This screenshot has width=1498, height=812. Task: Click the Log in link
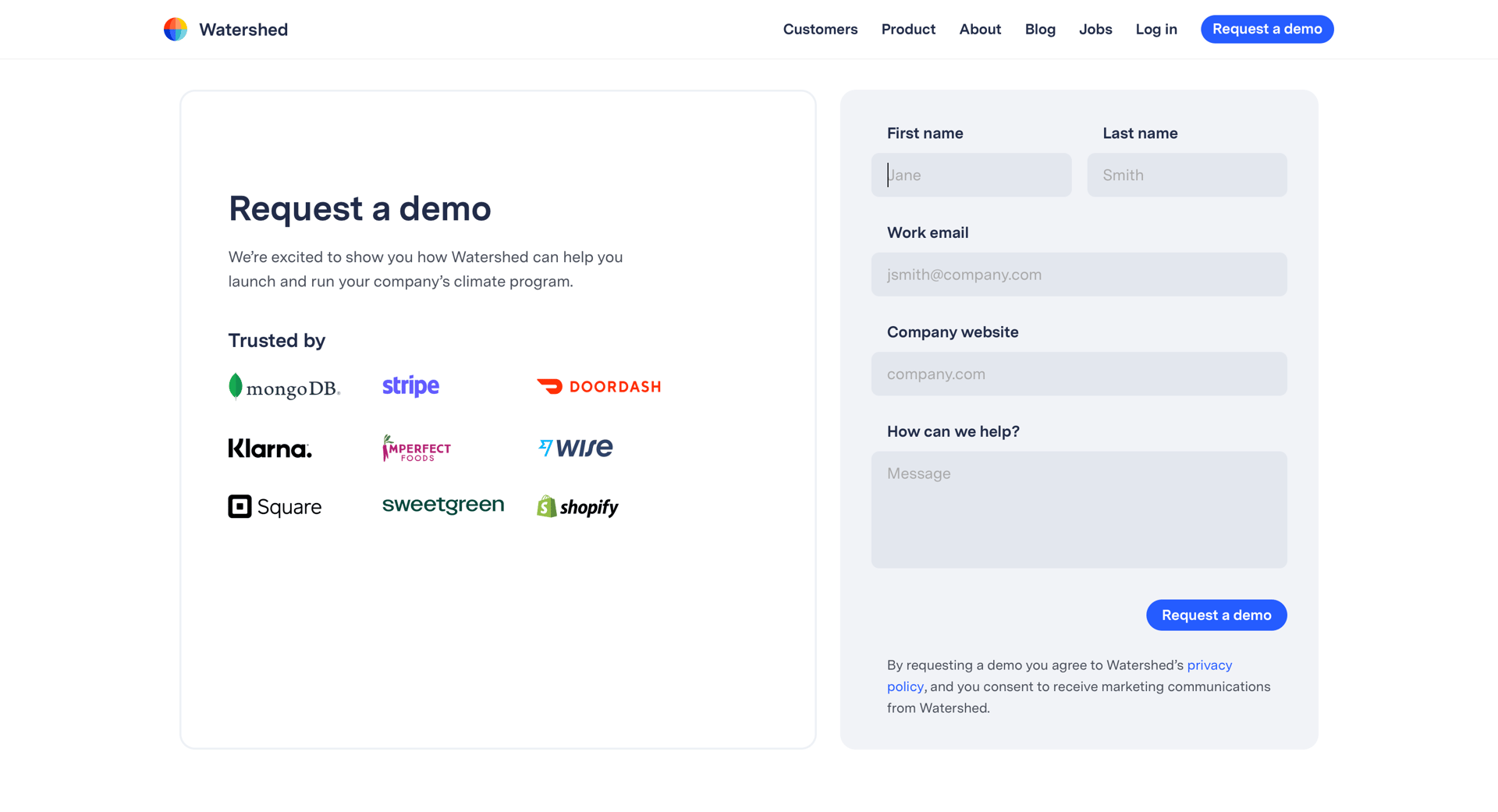[x=1155, y=29]
